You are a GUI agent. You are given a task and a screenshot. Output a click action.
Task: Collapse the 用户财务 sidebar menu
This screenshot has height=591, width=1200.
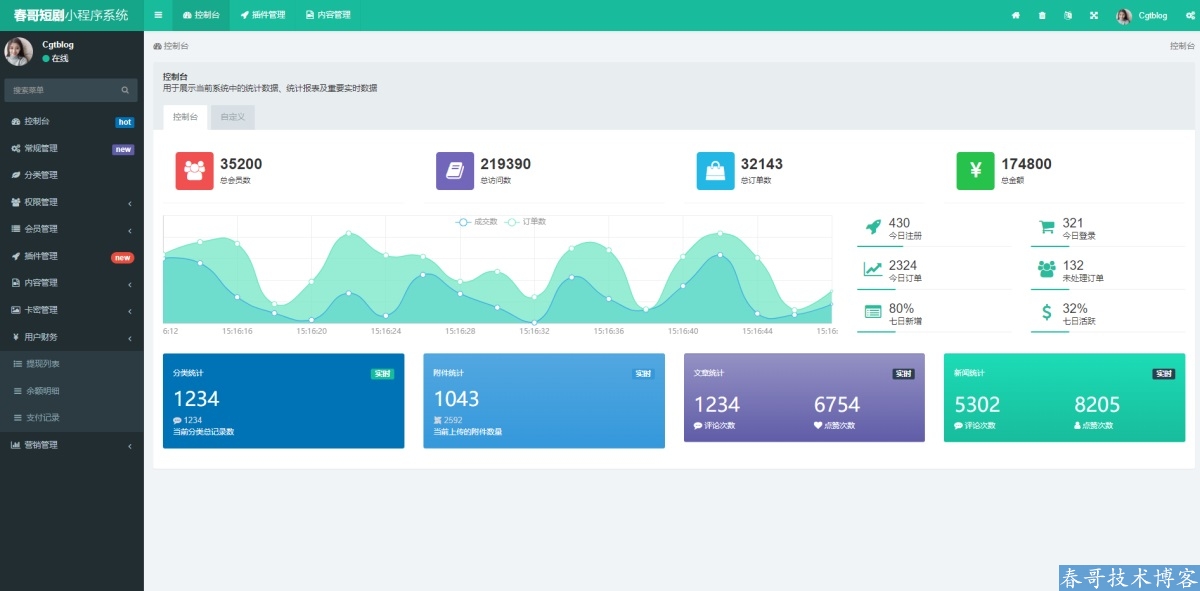pyautogui.click(x=70, y=337)
